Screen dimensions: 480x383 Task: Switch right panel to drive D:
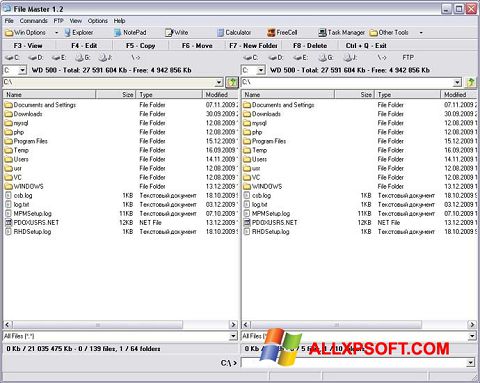[275, 58]
